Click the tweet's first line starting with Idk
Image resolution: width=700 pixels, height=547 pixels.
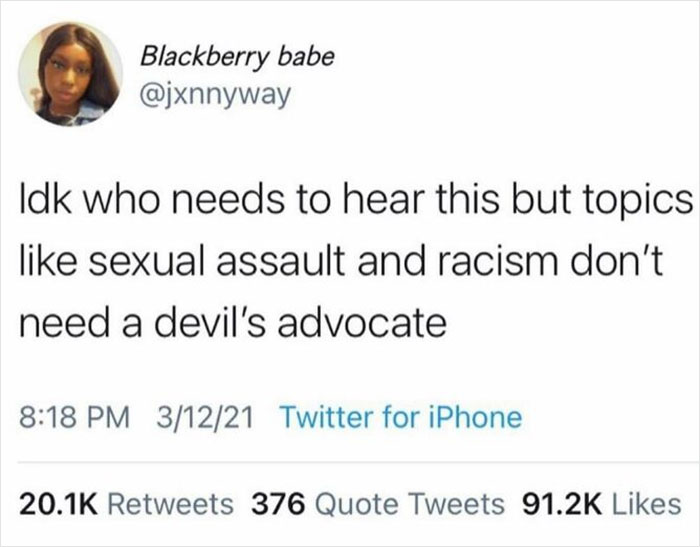pos(355,201)
